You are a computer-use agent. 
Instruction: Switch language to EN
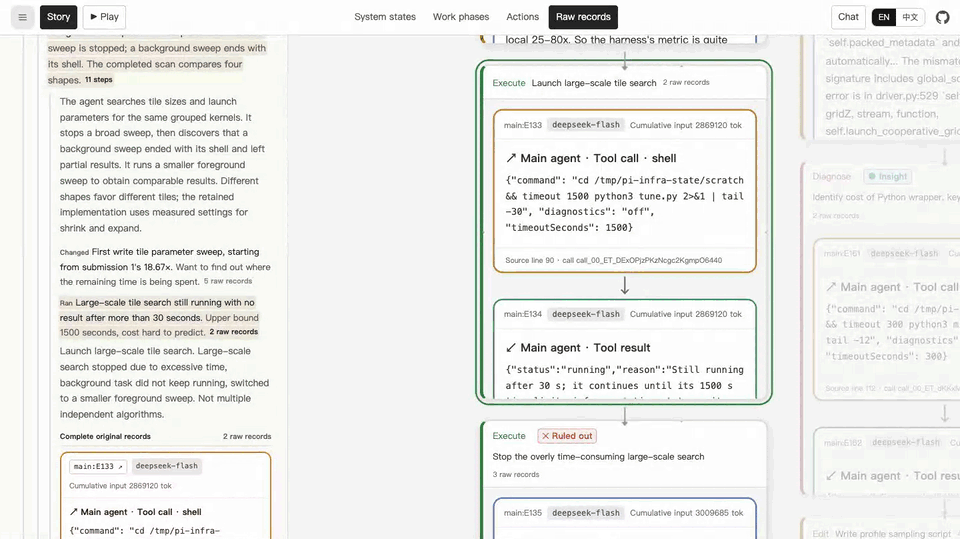coord(883,17)
